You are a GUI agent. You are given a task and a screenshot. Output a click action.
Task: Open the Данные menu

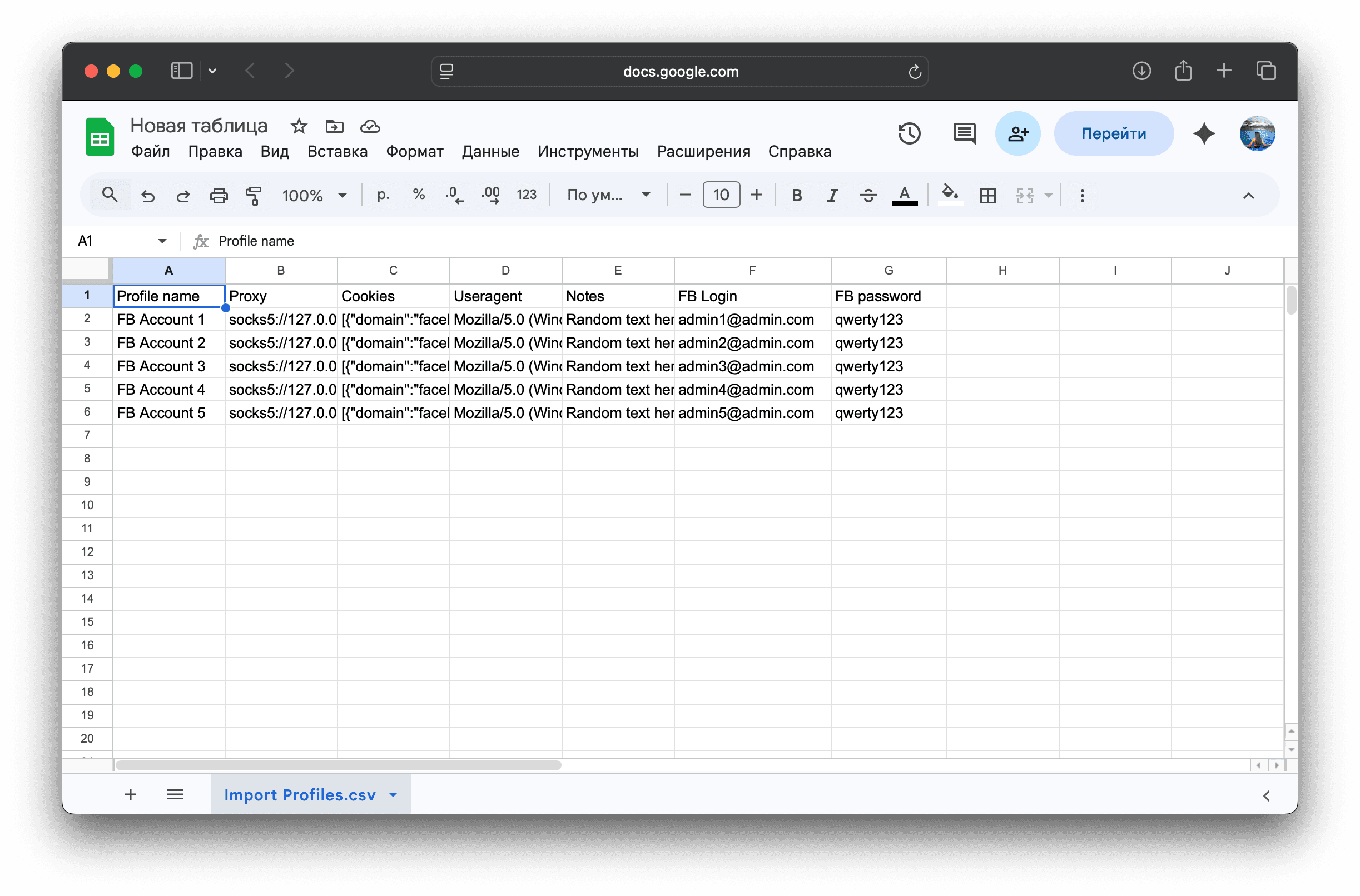[x=490, y=151]
